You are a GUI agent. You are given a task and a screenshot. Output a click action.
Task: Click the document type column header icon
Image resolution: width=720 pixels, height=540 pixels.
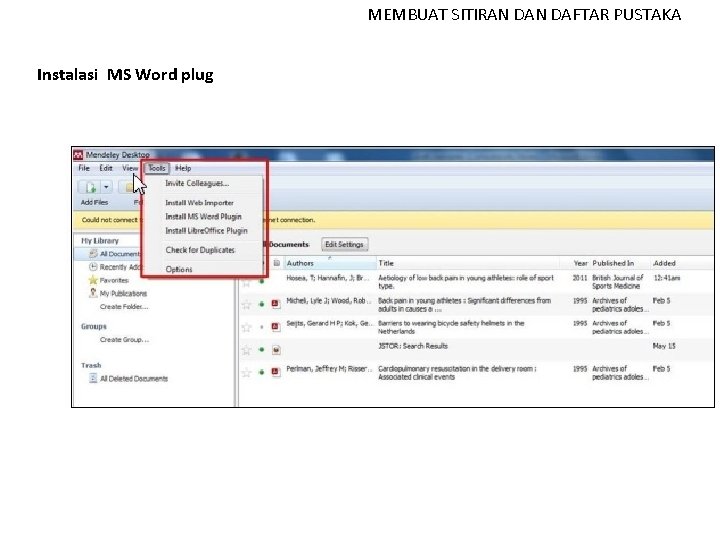276,263
